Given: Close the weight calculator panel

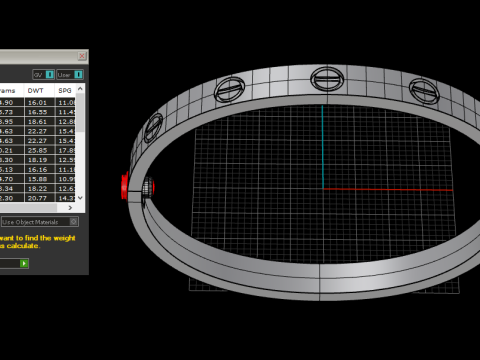Looking at the screenshot, I should click(x=82, y=56).
